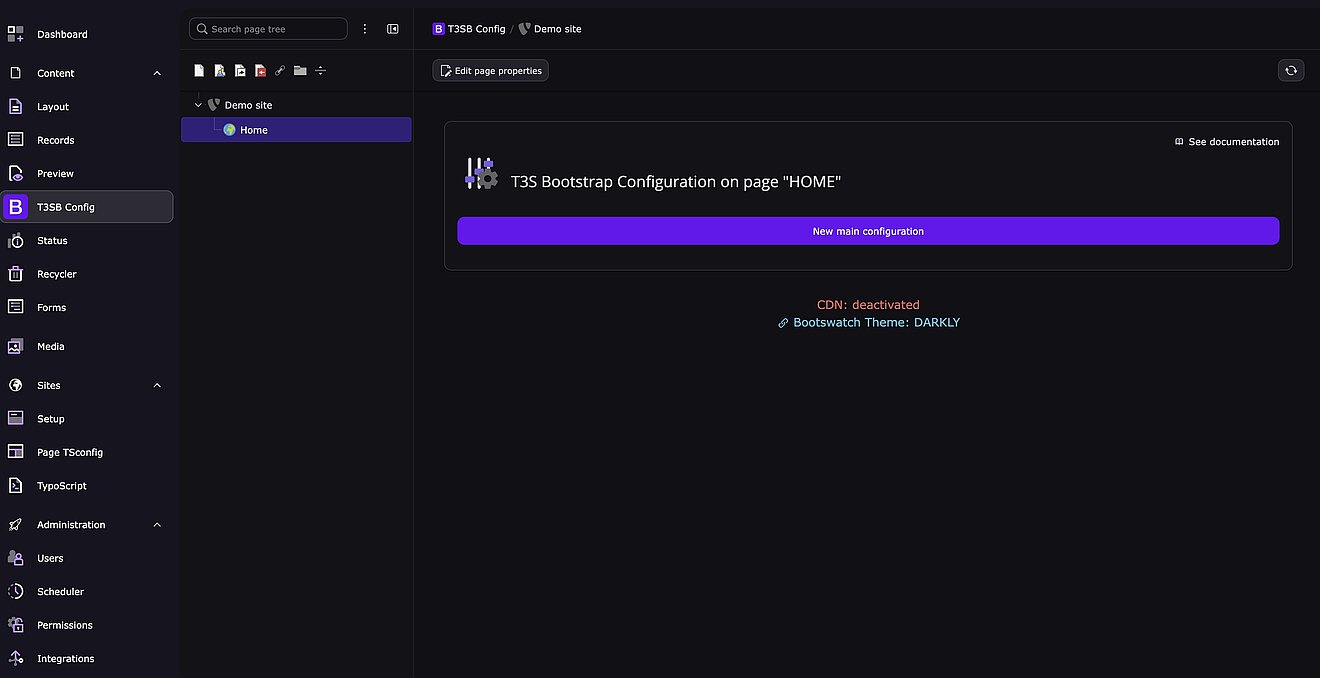This screenshot has height=678, width=1320.
Task: Click the folder icon in page tree toolbar
Action: pos(300,71)
